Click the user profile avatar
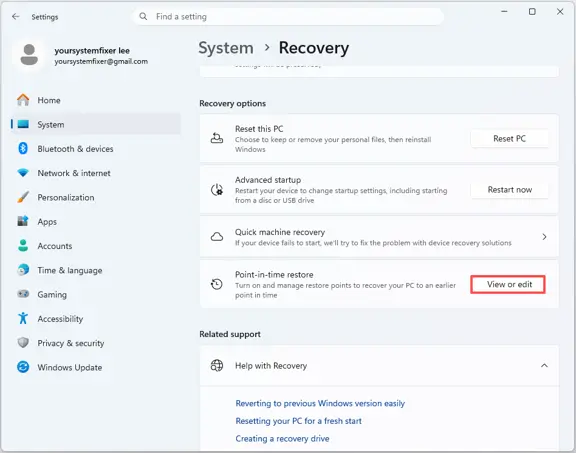Viewport: 576px width, 453px height. click(x=29, y=55)
